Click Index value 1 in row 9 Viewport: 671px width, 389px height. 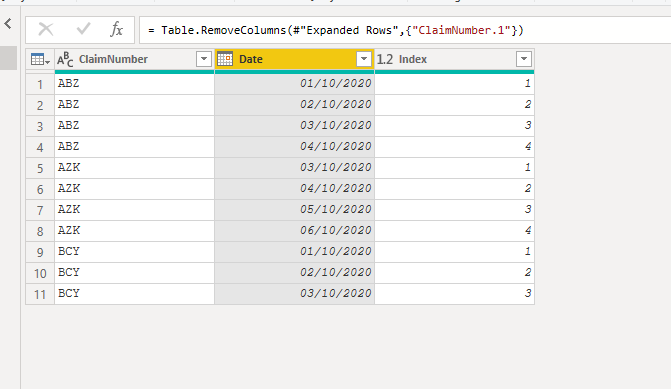[x=454, y=252]
